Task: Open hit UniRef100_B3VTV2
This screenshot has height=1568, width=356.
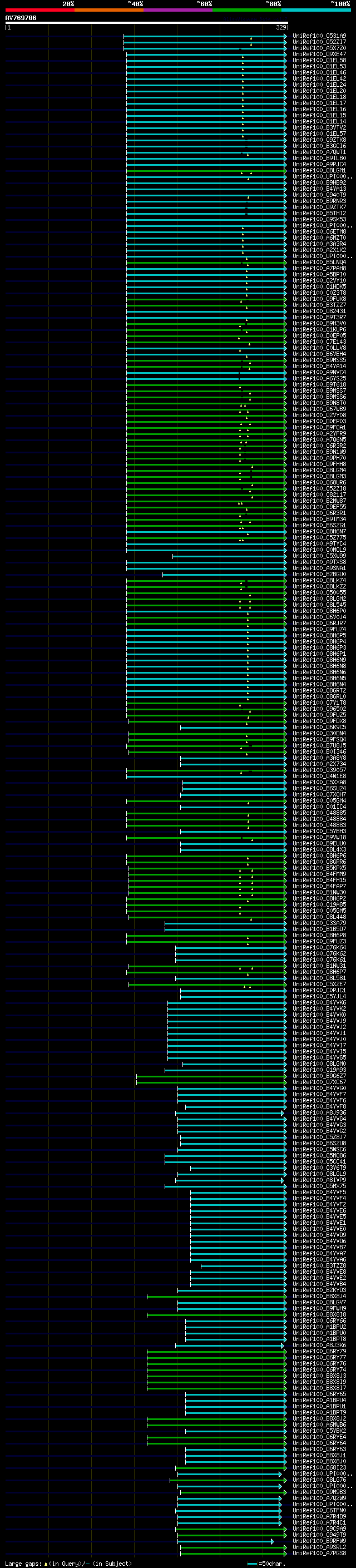Action: pos(319,128)
